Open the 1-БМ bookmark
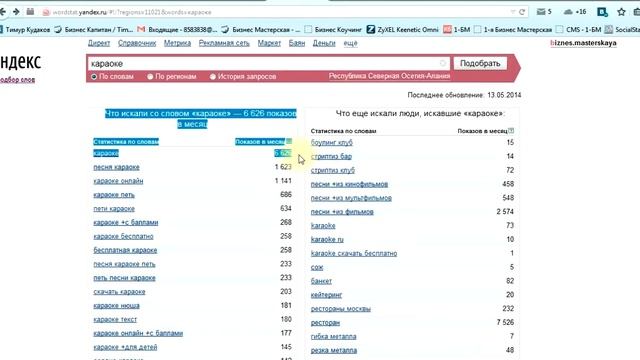This screenshot has width=640, height=360. (x=457, y=29)
